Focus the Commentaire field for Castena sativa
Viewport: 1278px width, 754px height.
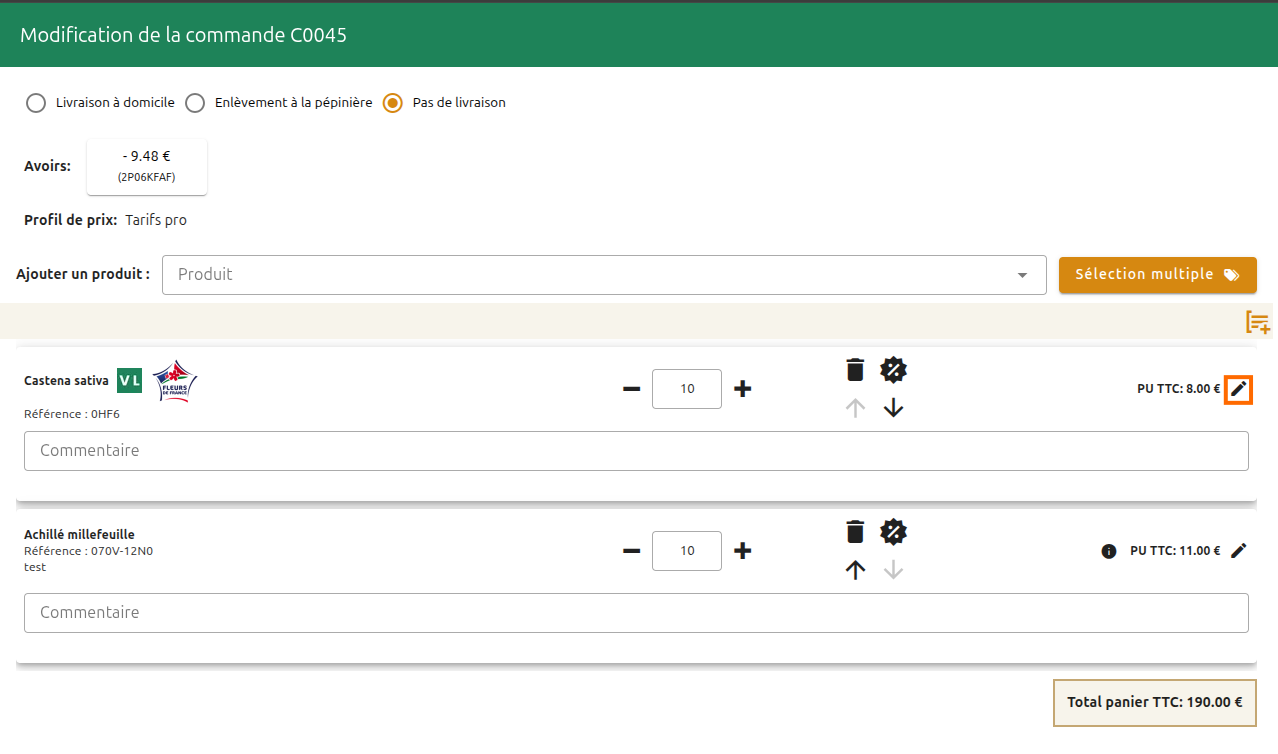636,451
